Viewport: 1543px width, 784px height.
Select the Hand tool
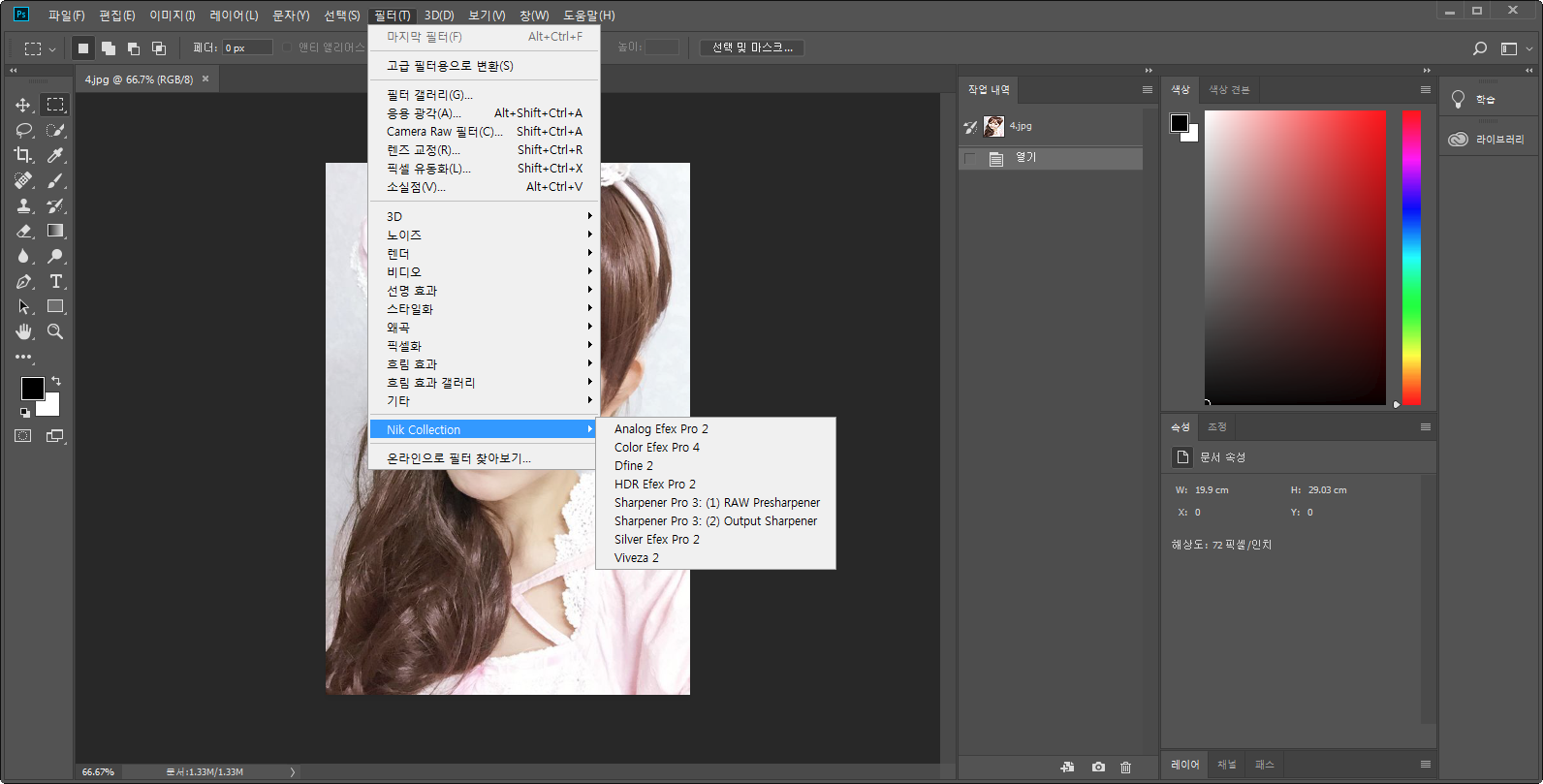click(x=23, y=331)
